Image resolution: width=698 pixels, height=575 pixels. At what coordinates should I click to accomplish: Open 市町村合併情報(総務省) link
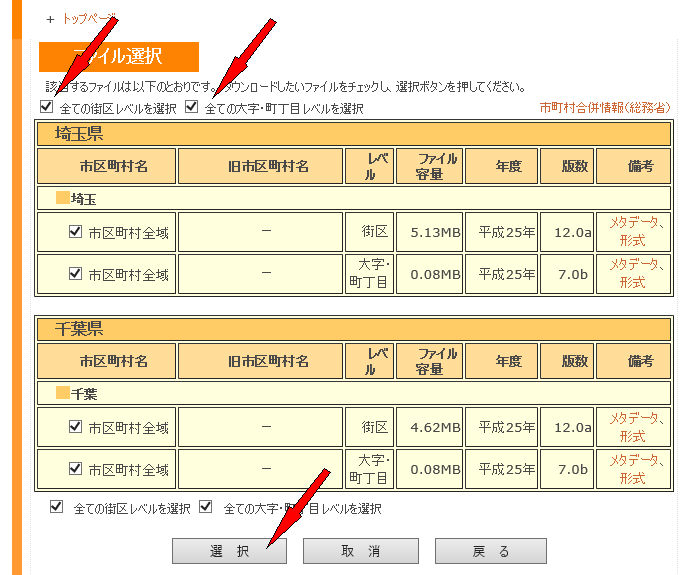click(604, 107)
